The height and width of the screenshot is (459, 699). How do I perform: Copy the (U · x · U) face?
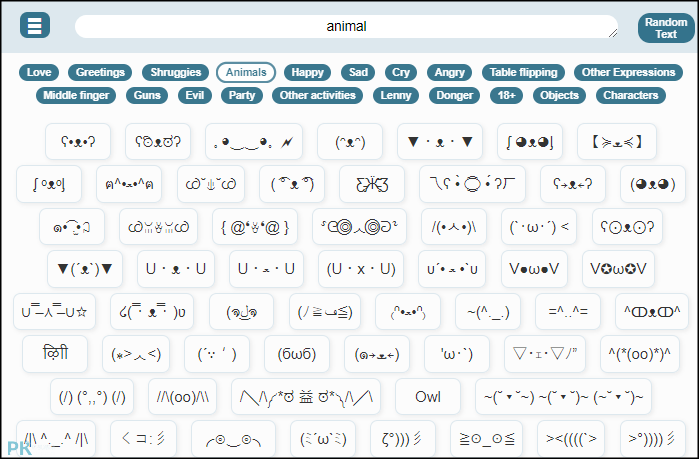click(x=361, y=269)
